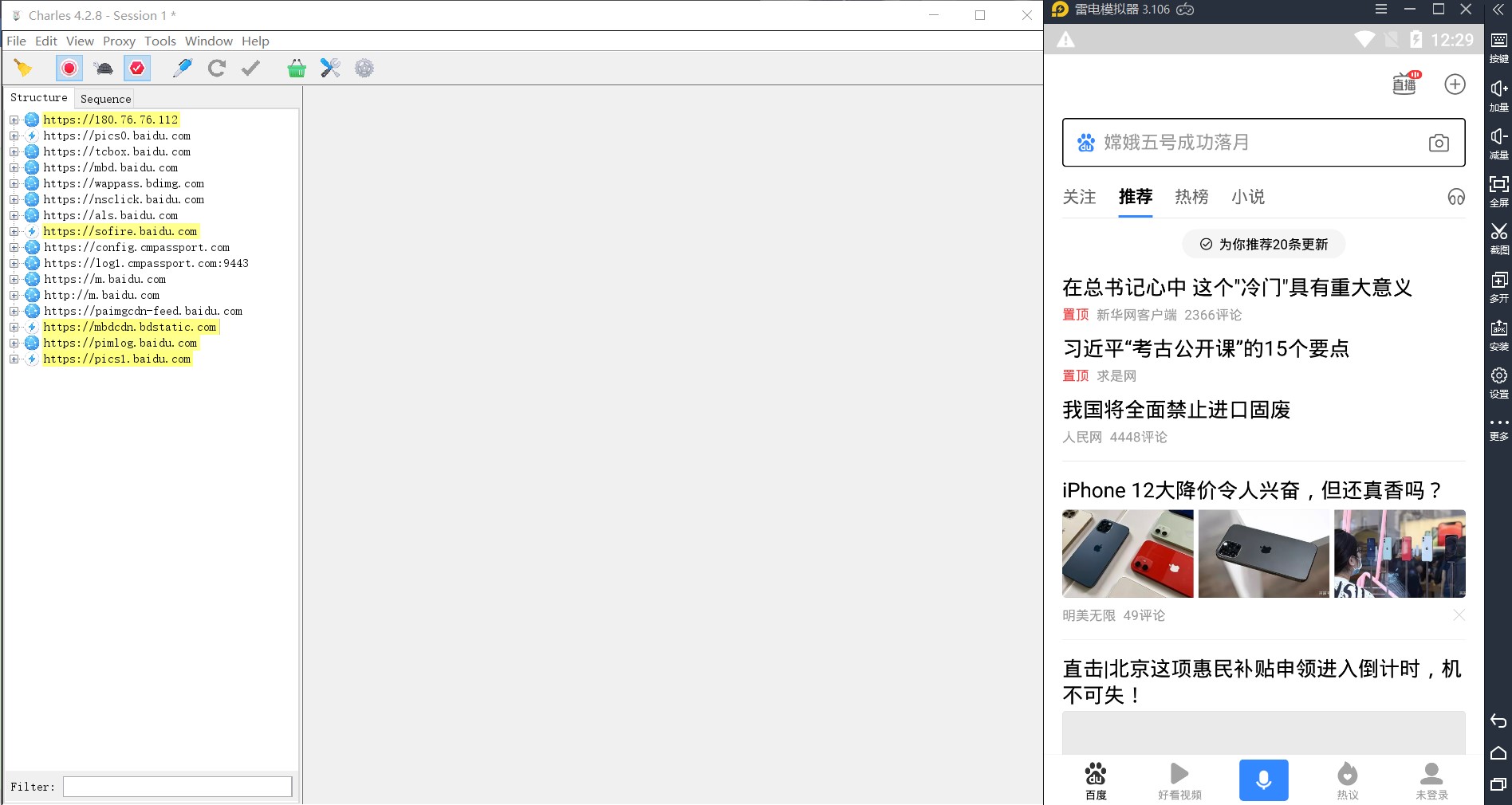Open the Proxy menu

[x=119, y=41]
